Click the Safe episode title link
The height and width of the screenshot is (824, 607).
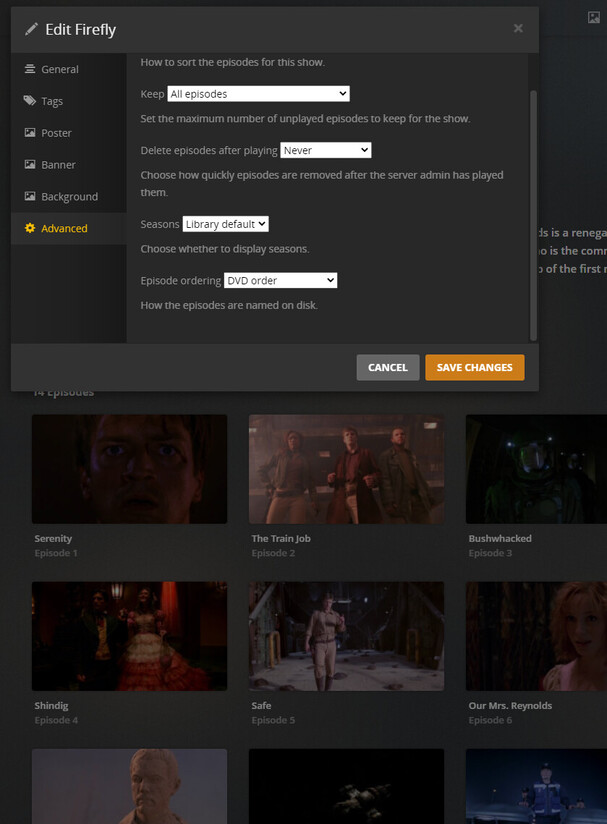[261, 705]
